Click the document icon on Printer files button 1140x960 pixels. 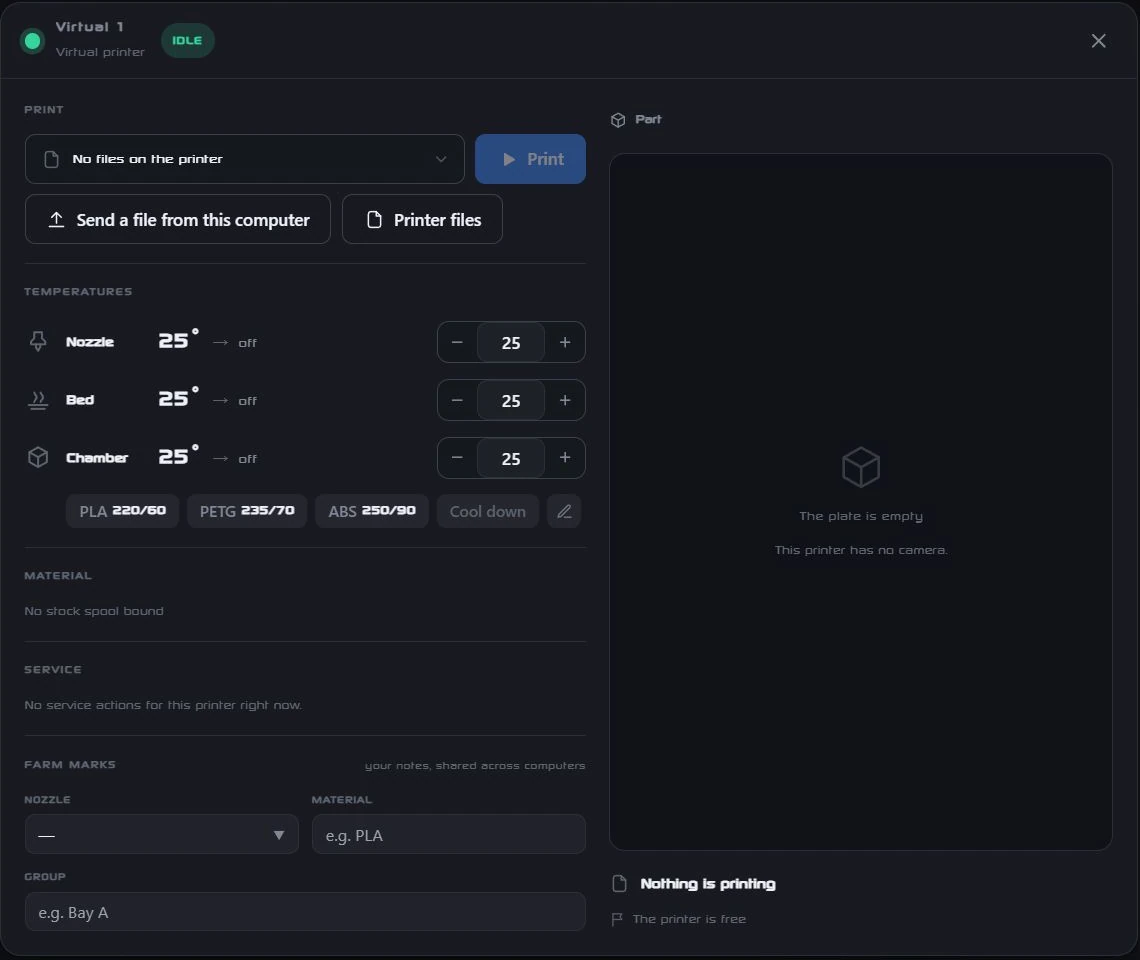(374, 220)
